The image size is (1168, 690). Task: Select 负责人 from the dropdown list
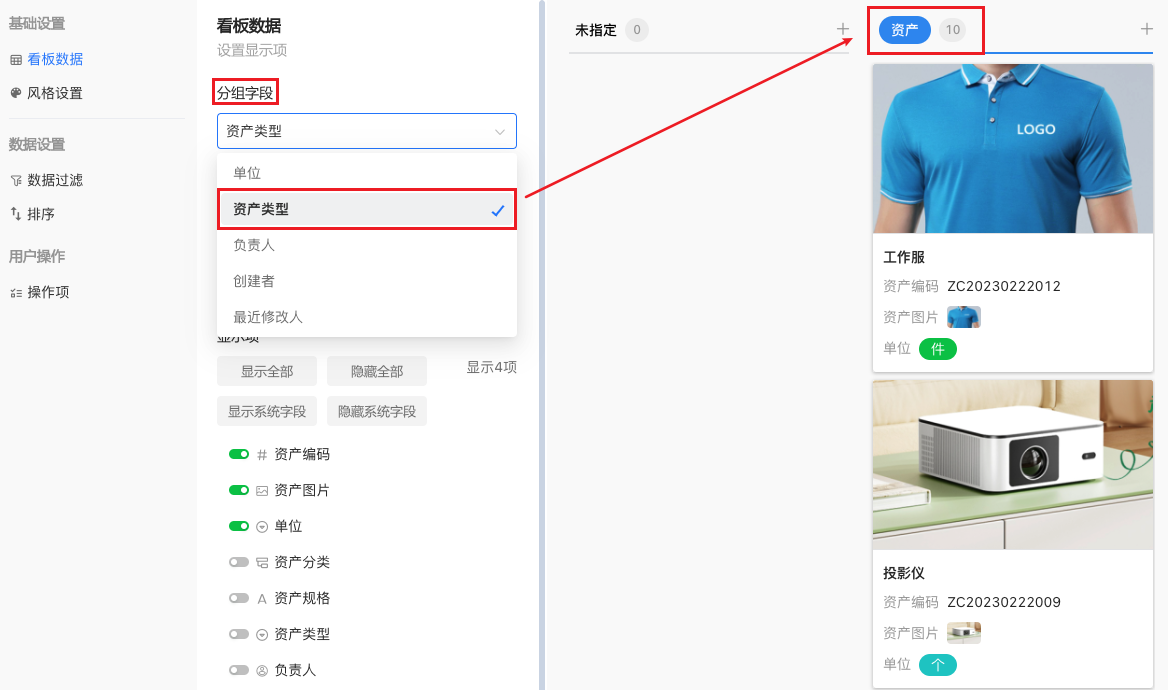[254, 245]
